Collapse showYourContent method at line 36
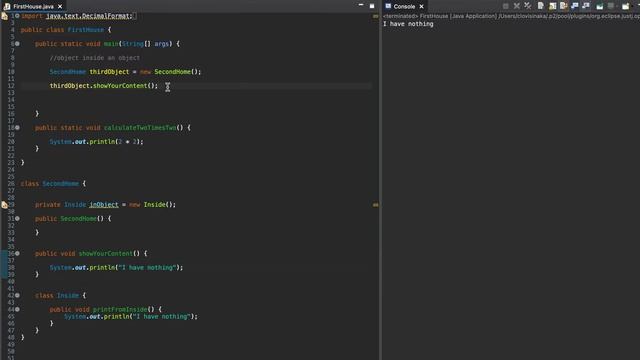The image size is (640, 360). pos(17,253)
